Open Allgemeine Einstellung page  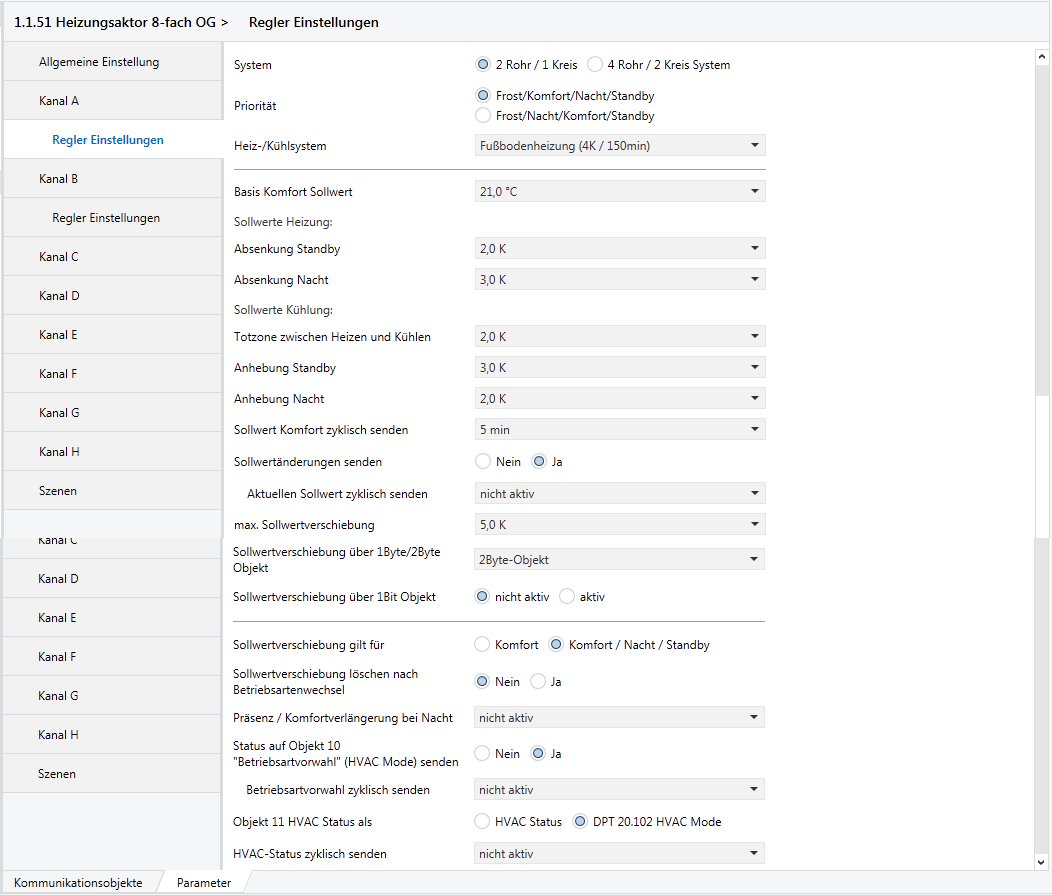99,62
